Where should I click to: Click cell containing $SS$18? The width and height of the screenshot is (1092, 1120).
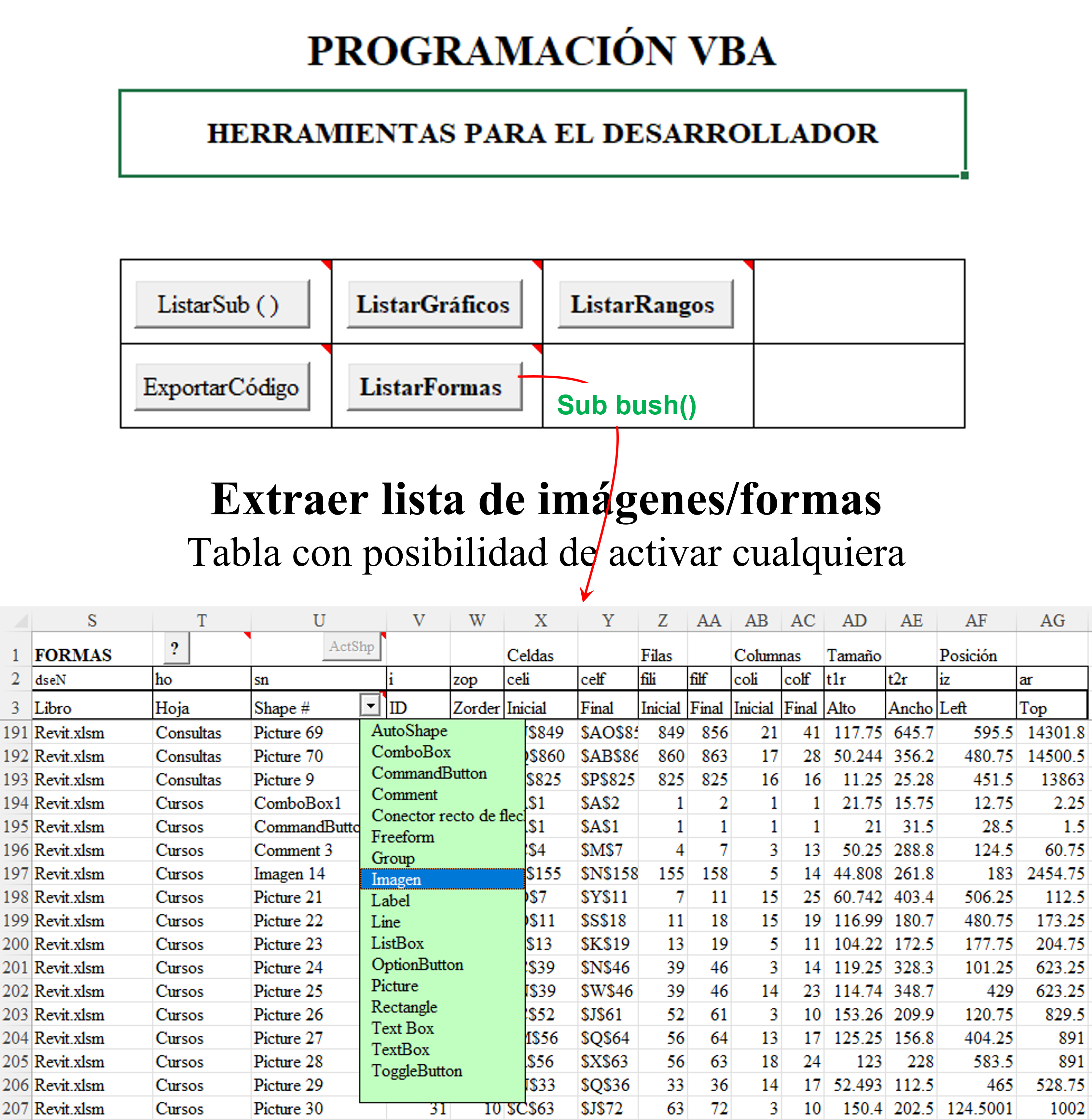pyautogui.click(x=608, y=920)
